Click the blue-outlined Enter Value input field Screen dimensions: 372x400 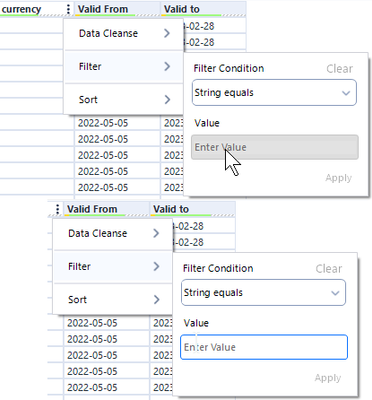tap(264, 347)
